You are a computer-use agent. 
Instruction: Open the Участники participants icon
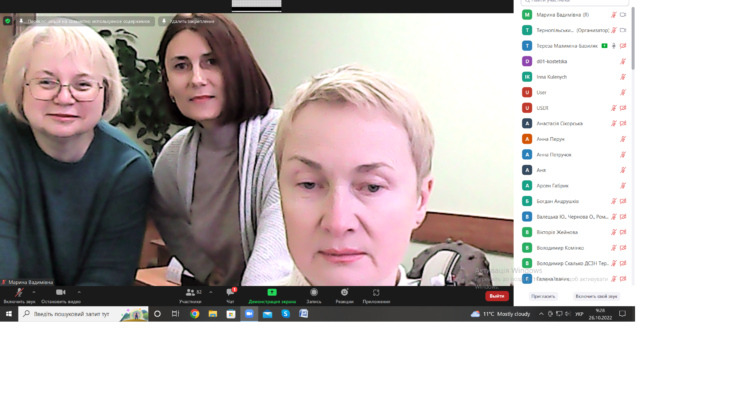tap(190, 293)
